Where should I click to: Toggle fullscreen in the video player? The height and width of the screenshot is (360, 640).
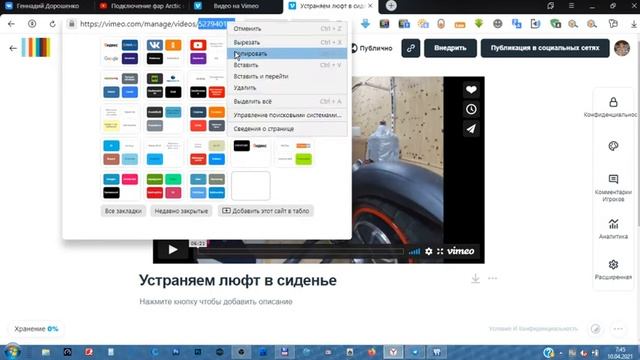440,251
